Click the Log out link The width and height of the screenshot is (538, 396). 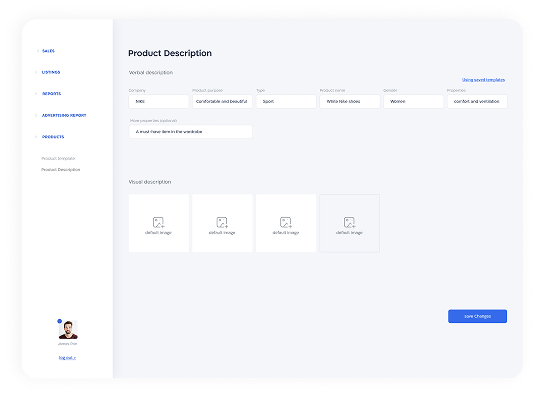67,358
